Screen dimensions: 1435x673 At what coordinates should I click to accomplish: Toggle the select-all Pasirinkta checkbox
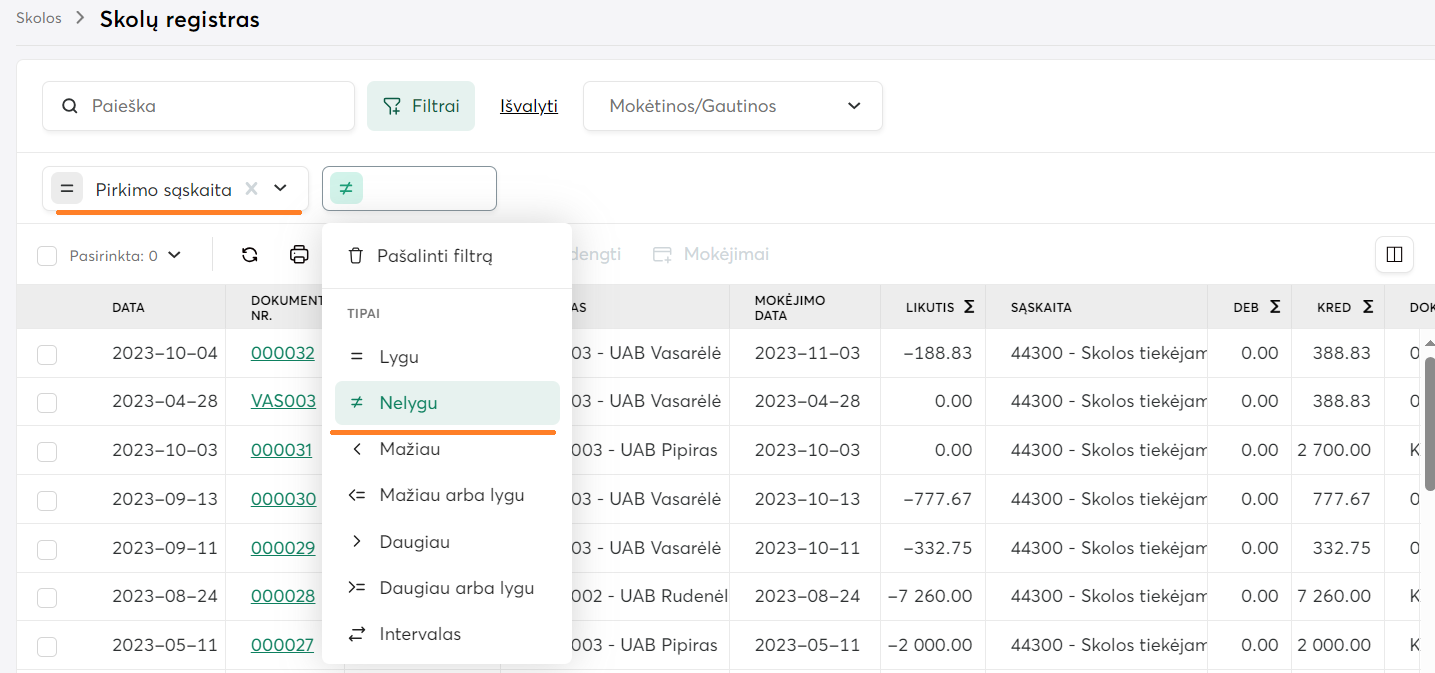coord(47,256)
